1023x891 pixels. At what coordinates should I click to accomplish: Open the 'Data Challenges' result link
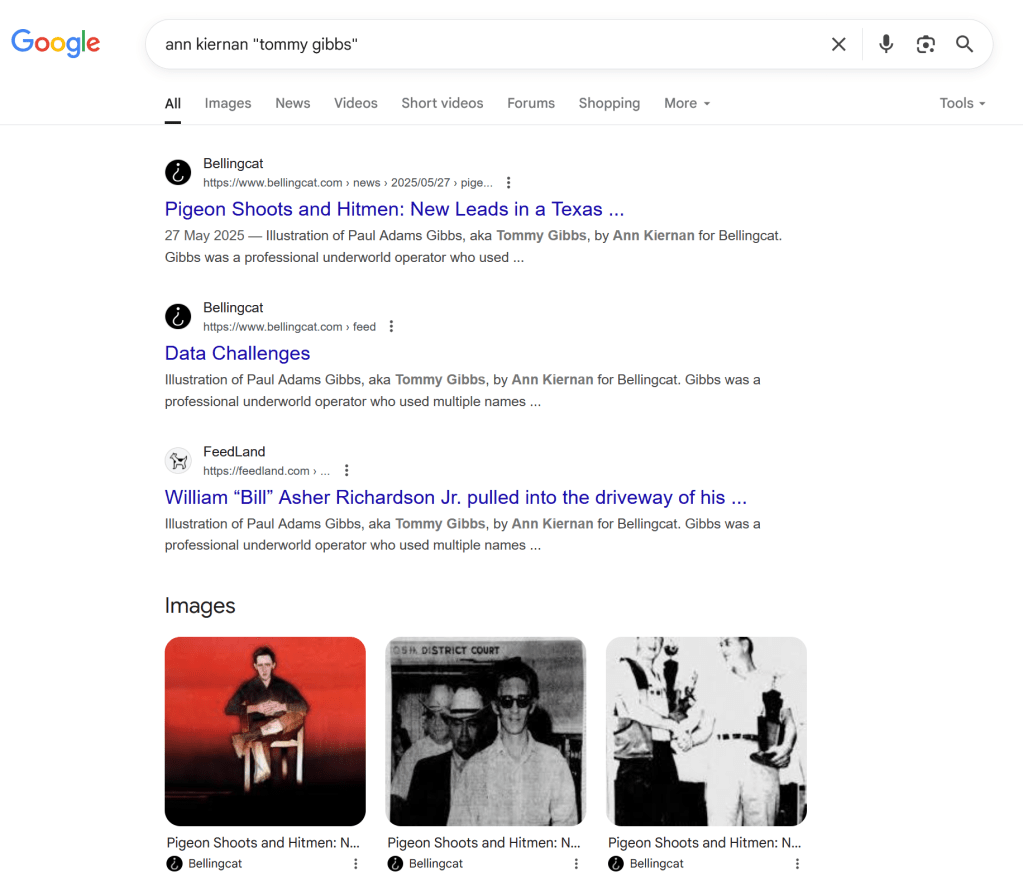237,353
